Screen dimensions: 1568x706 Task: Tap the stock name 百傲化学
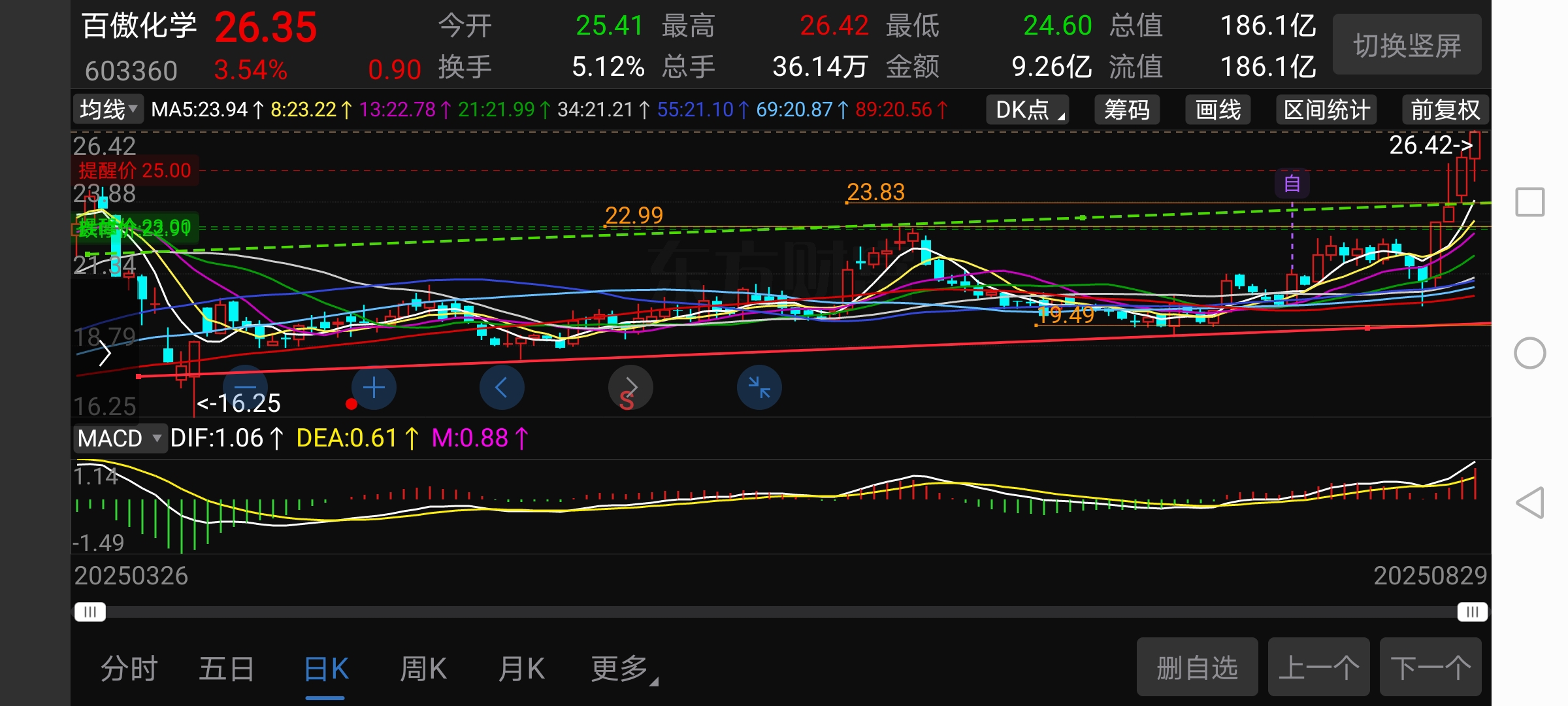pyautogui.click(x=139, y=26)
